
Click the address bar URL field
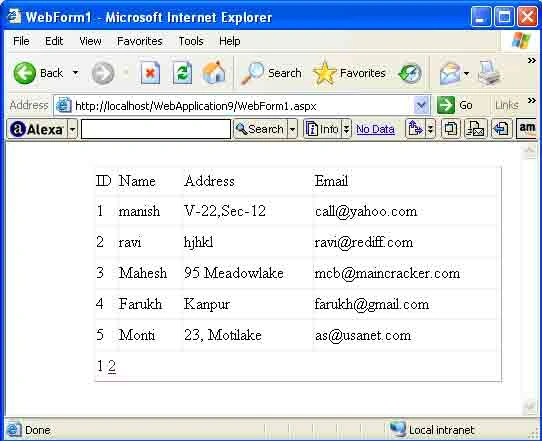(242, 105)
